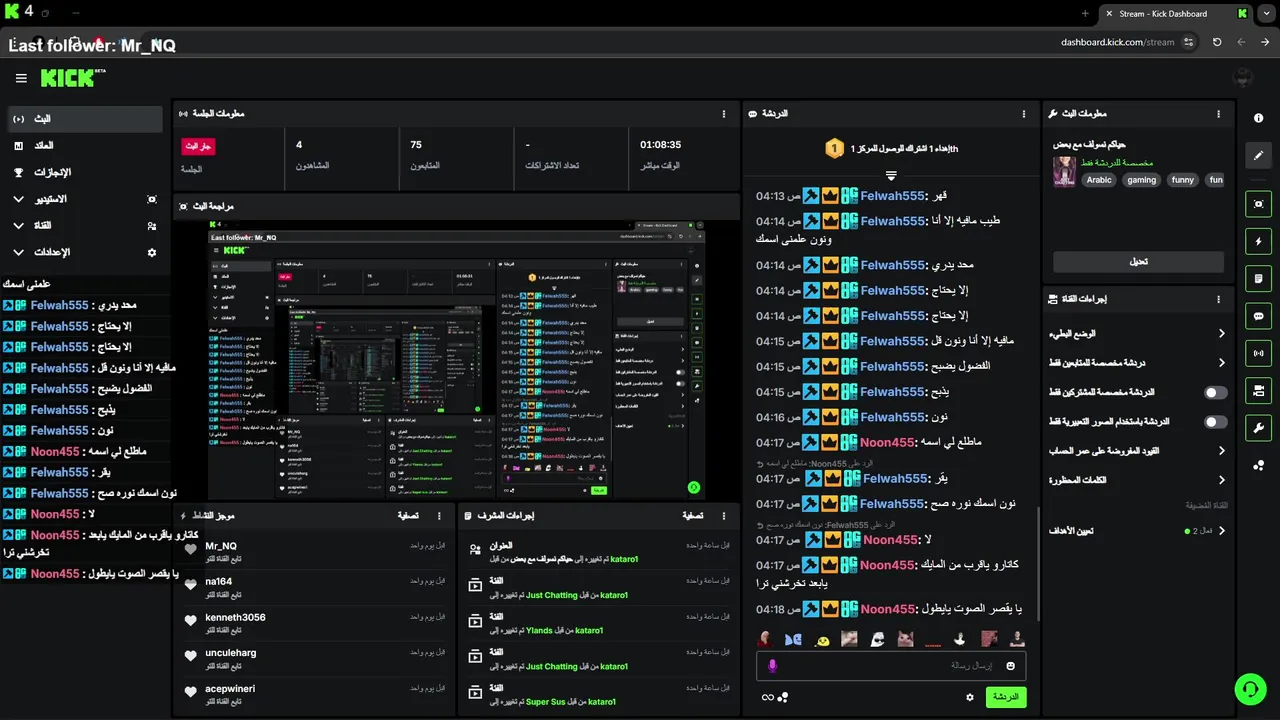The image size is (1280, 720).
Task: Click the gaming tag chip
Action: pyautogui.click(x=1141, y=180)
